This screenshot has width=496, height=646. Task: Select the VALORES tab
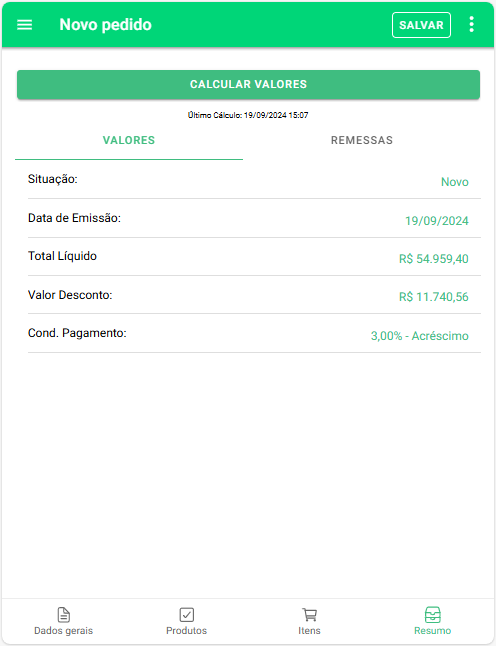click(129, 140)
